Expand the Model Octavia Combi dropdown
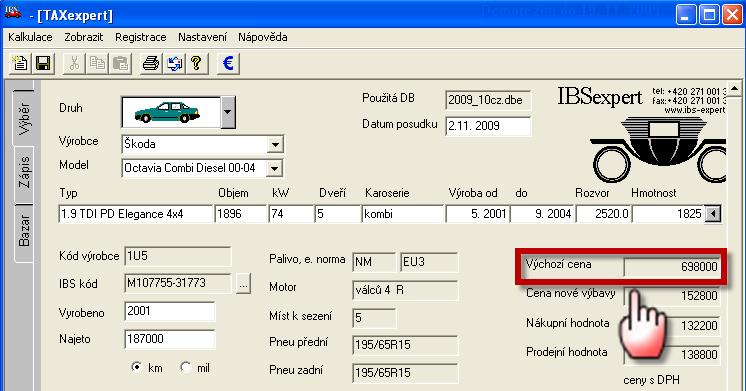The height and width of the screenshot is (391, 746). pyautogui.click(x=274, y=168)
